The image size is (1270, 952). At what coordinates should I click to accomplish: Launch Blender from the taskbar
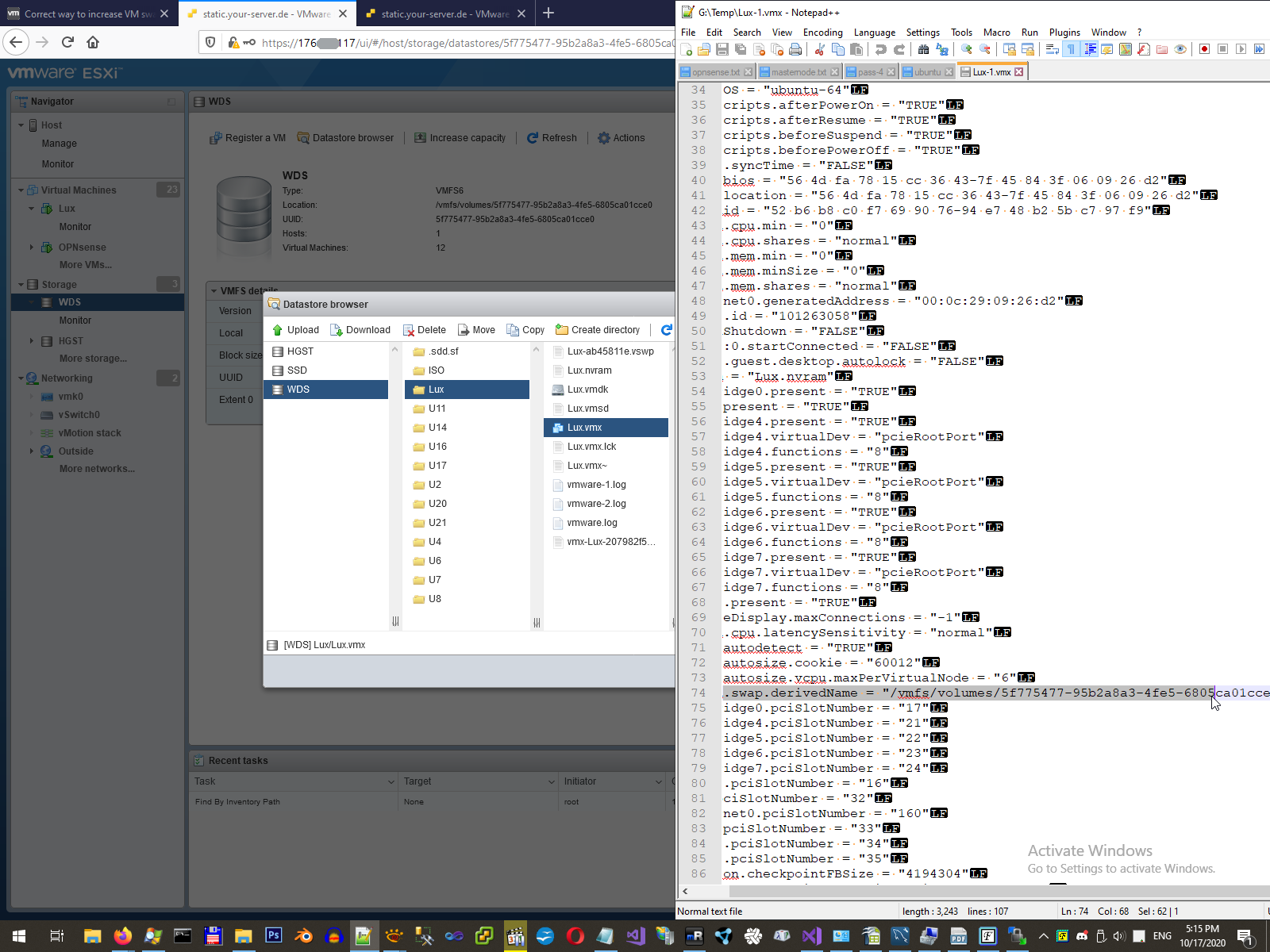(x=303, y=936)
